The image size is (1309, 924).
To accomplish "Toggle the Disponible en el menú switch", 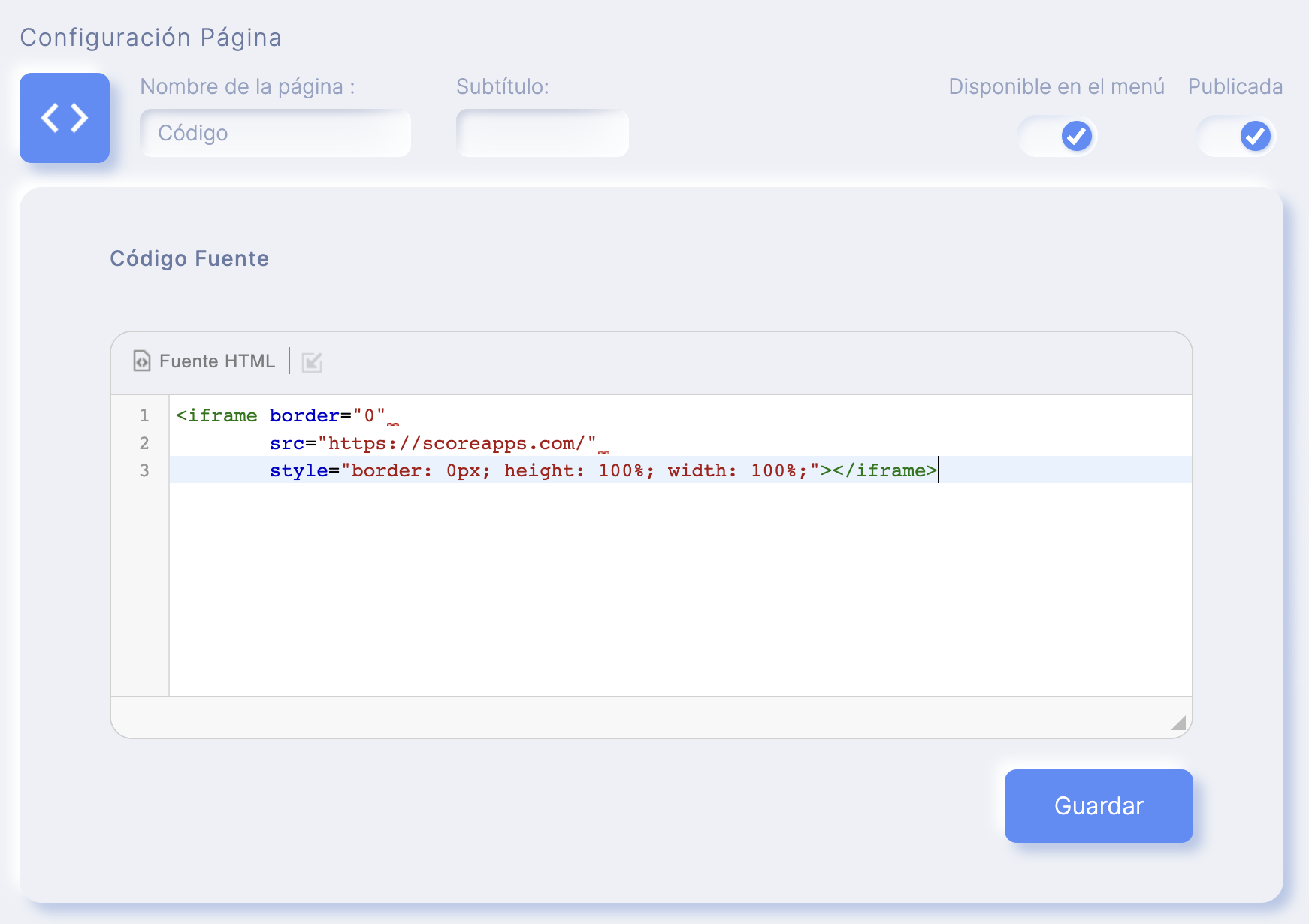I will [x=1057, y=136].
